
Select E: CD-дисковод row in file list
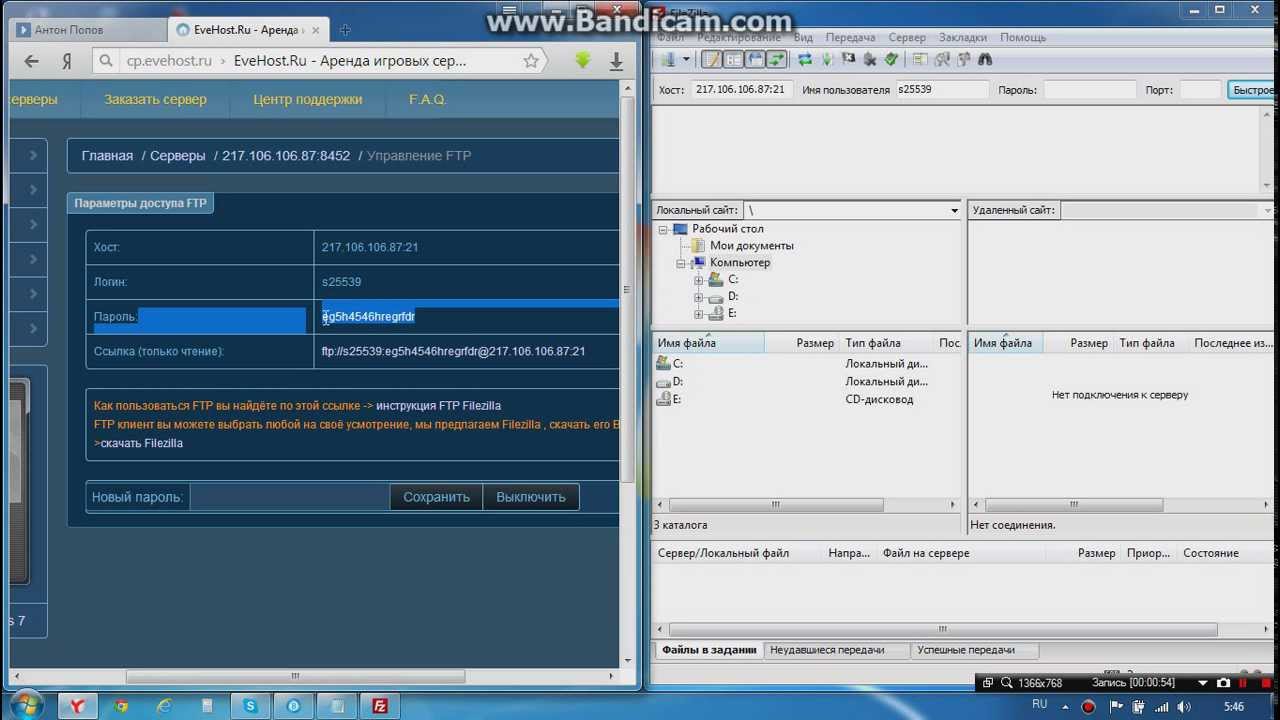point(807,399)
